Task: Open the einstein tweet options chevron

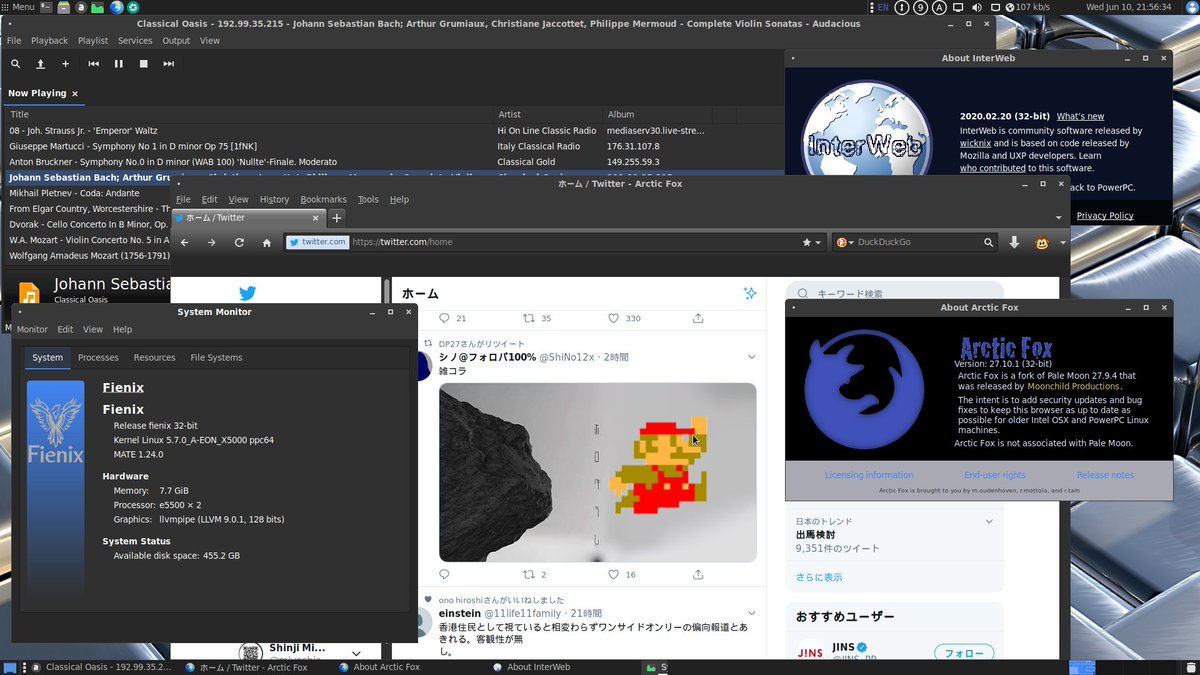Action: click(752, 613)
